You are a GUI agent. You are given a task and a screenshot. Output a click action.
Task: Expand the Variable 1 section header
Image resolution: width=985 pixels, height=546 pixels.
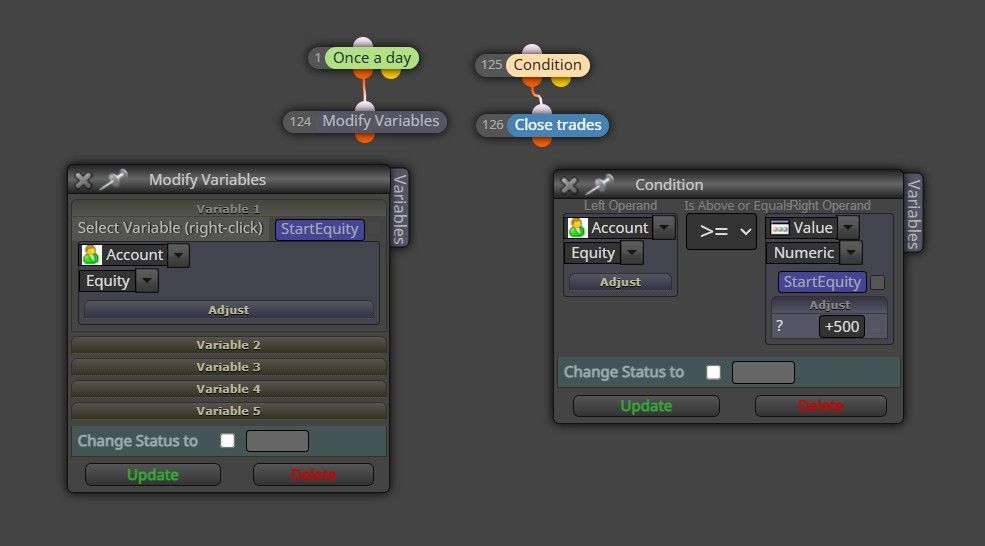coord(229,209)
